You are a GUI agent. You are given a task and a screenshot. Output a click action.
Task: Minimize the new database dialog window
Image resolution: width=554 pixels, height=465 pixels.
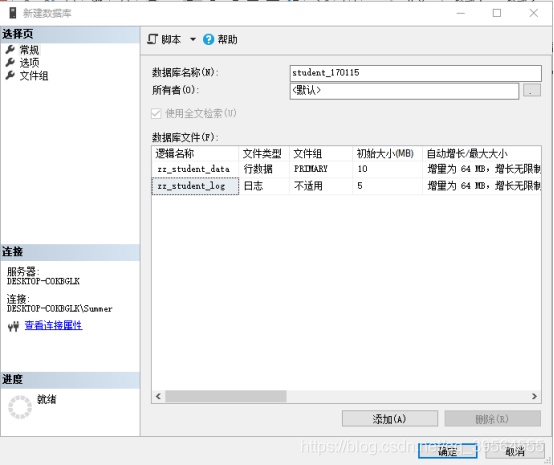point(461,13)
